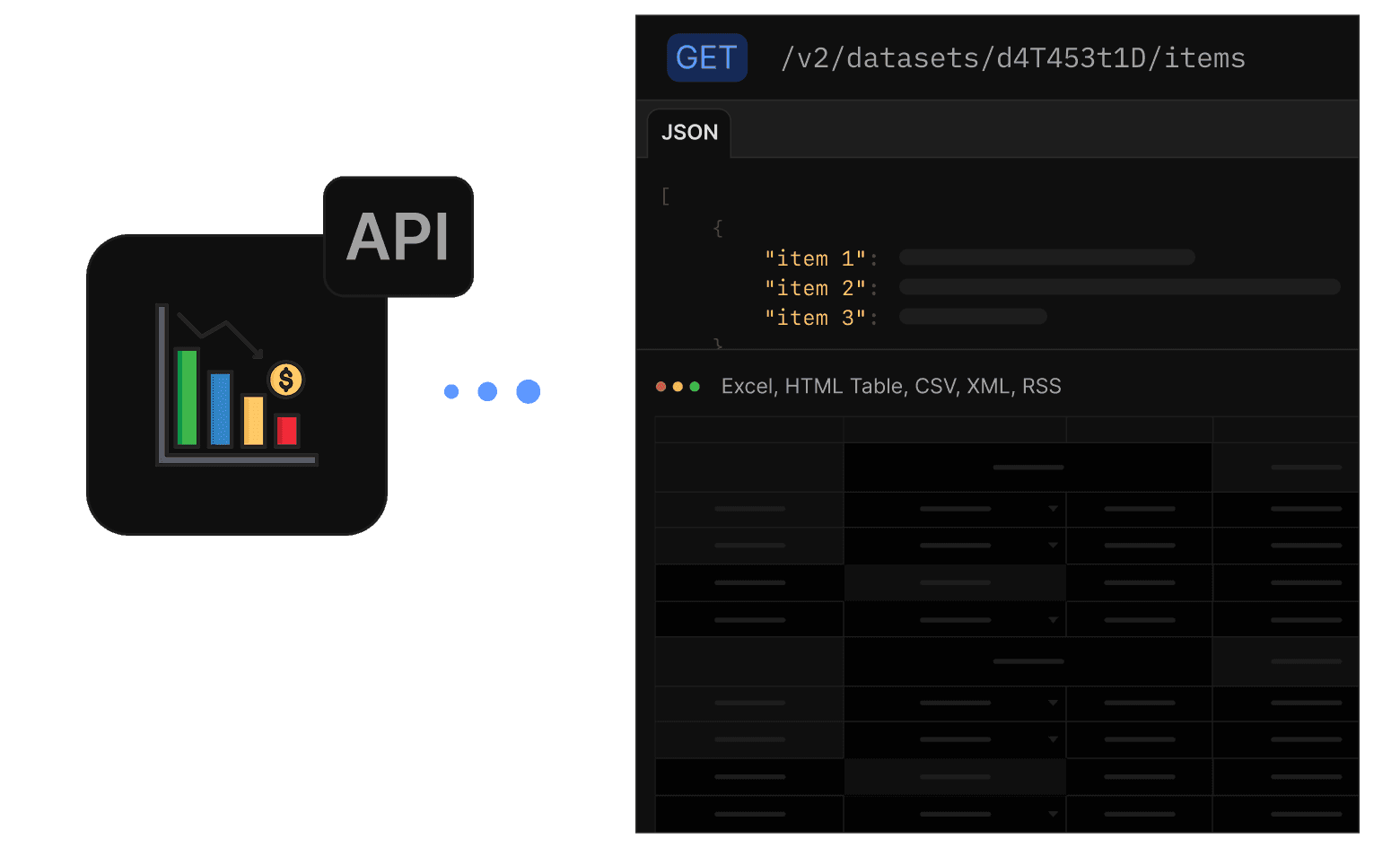Screen dimensions: 1400x848
Task: Click the API badge
Action: click(398, 237)
